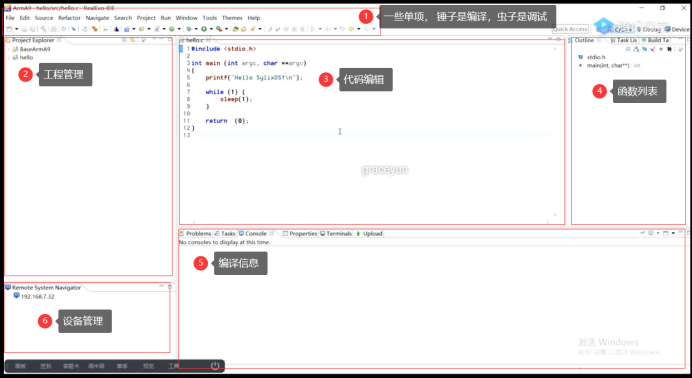Click the Sort alphabetically icon in Outline
Screen dimensions: 692x378
[x=636, y=49]
